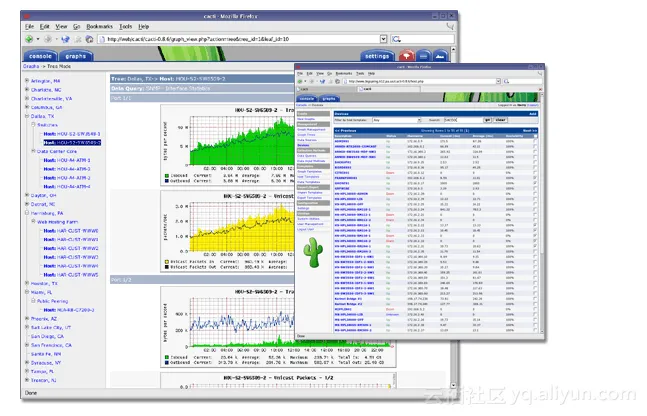Click the page icon in the rear window address bar
The image size is (647, 416).
click(x=102, y=39)
